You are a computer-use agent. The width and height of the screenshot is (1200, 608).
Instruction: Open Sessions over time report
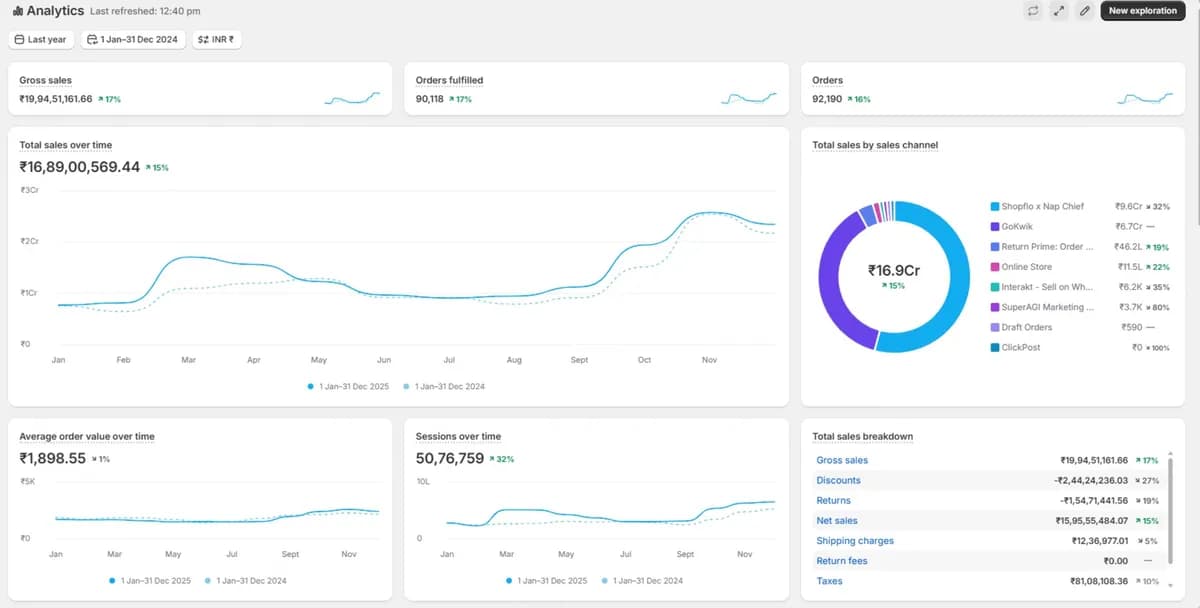[458, 436]
